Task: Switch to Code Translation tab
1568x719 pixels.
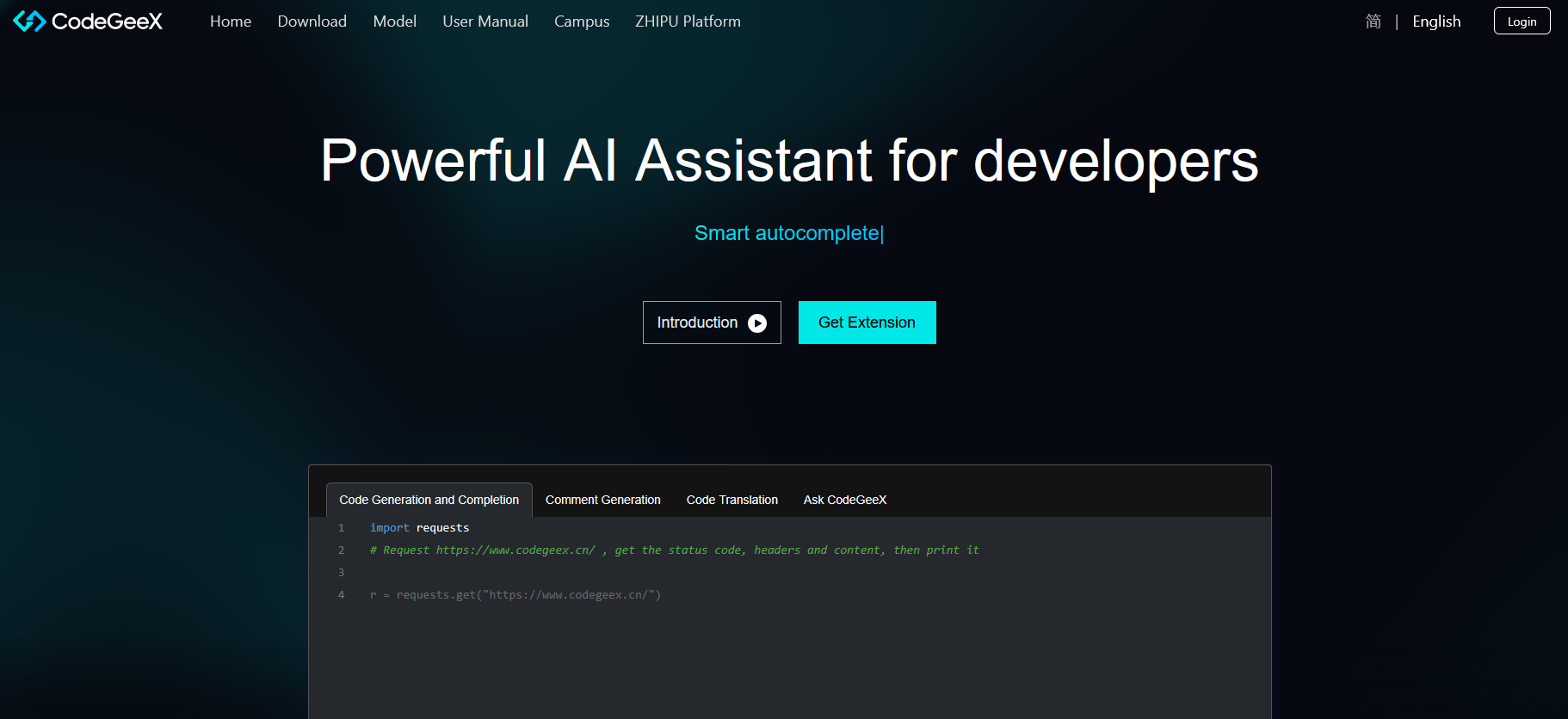Action: point(732,500)
